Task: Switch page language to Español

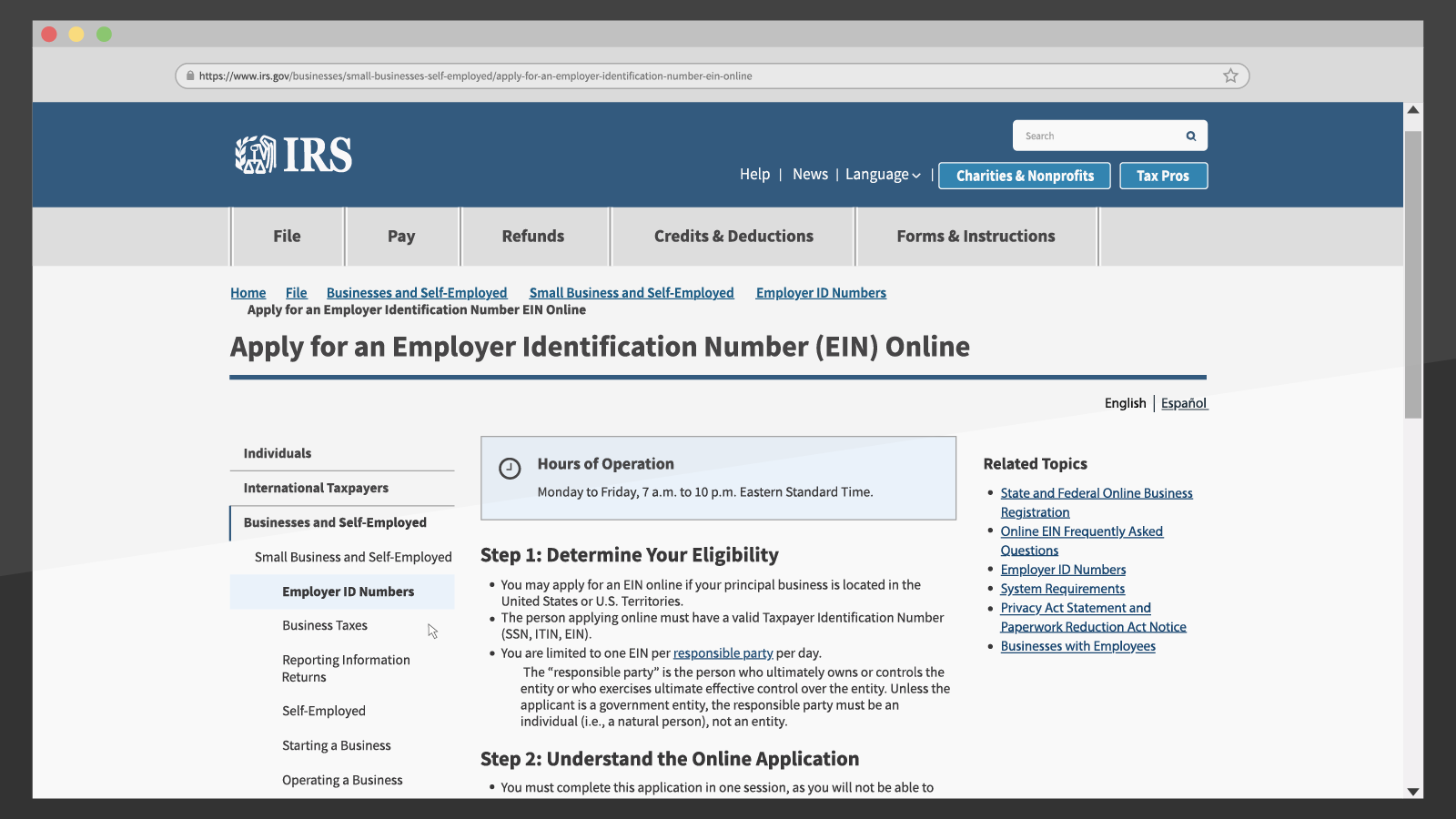Action: click(x=1184, y=403)
